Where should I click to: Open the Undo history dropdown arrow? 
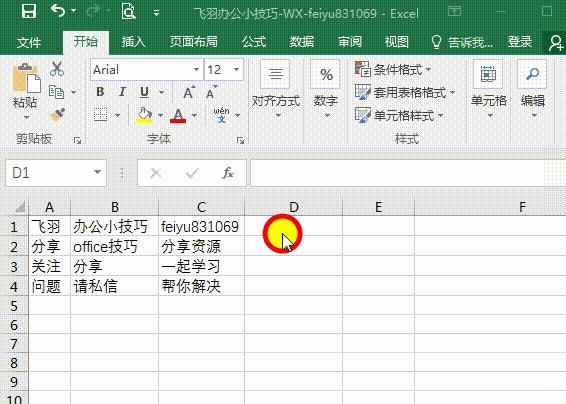(74, 11)
